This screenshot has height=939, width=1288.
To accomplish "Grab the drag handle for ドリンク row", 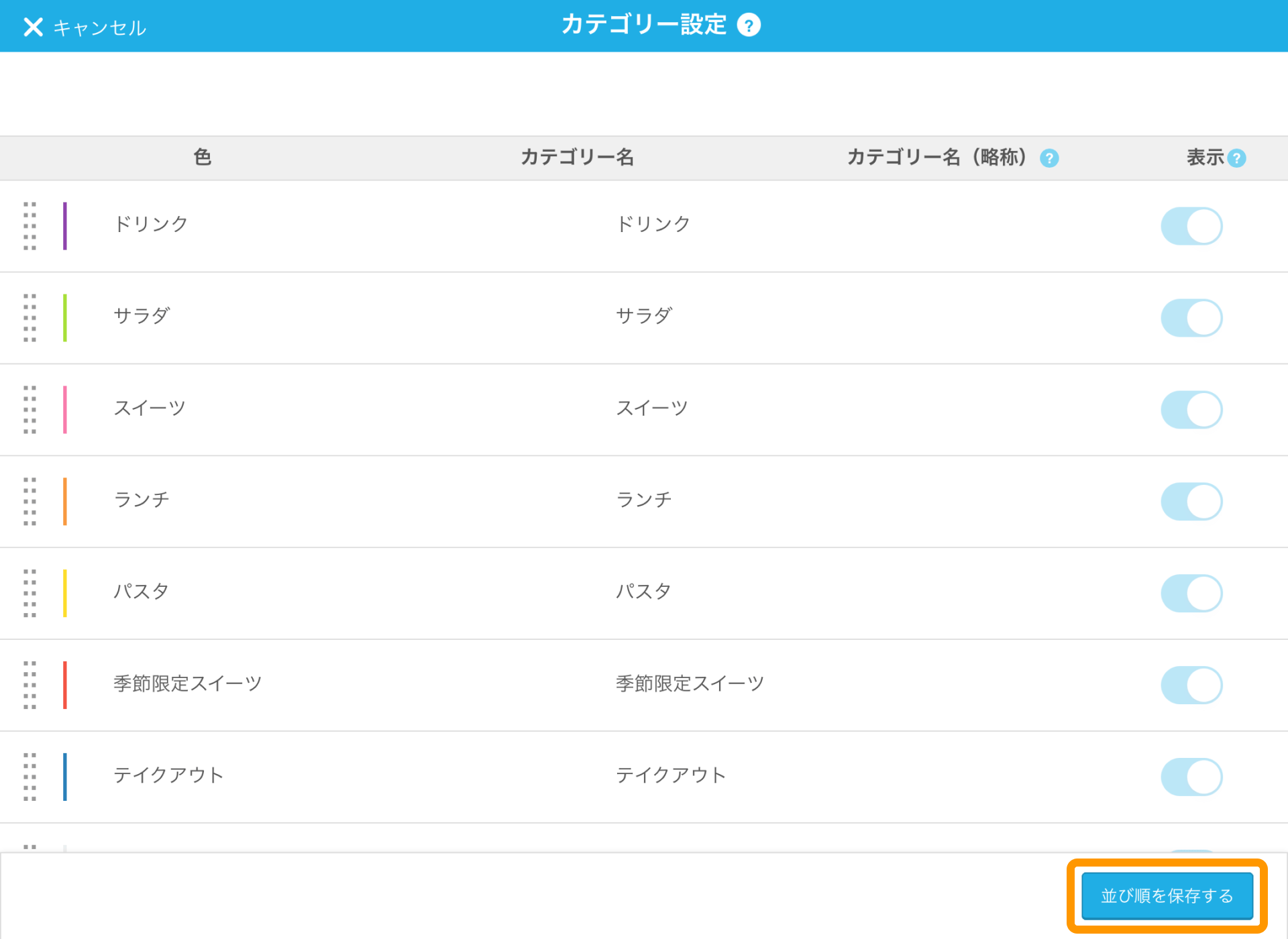I will click(30, 226).
